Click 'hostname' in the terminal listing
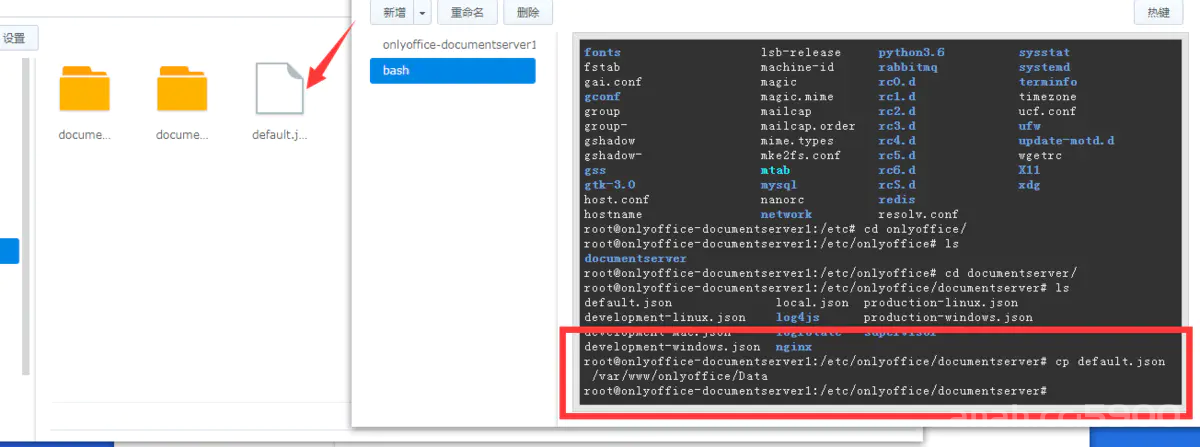 coord(613,214)
